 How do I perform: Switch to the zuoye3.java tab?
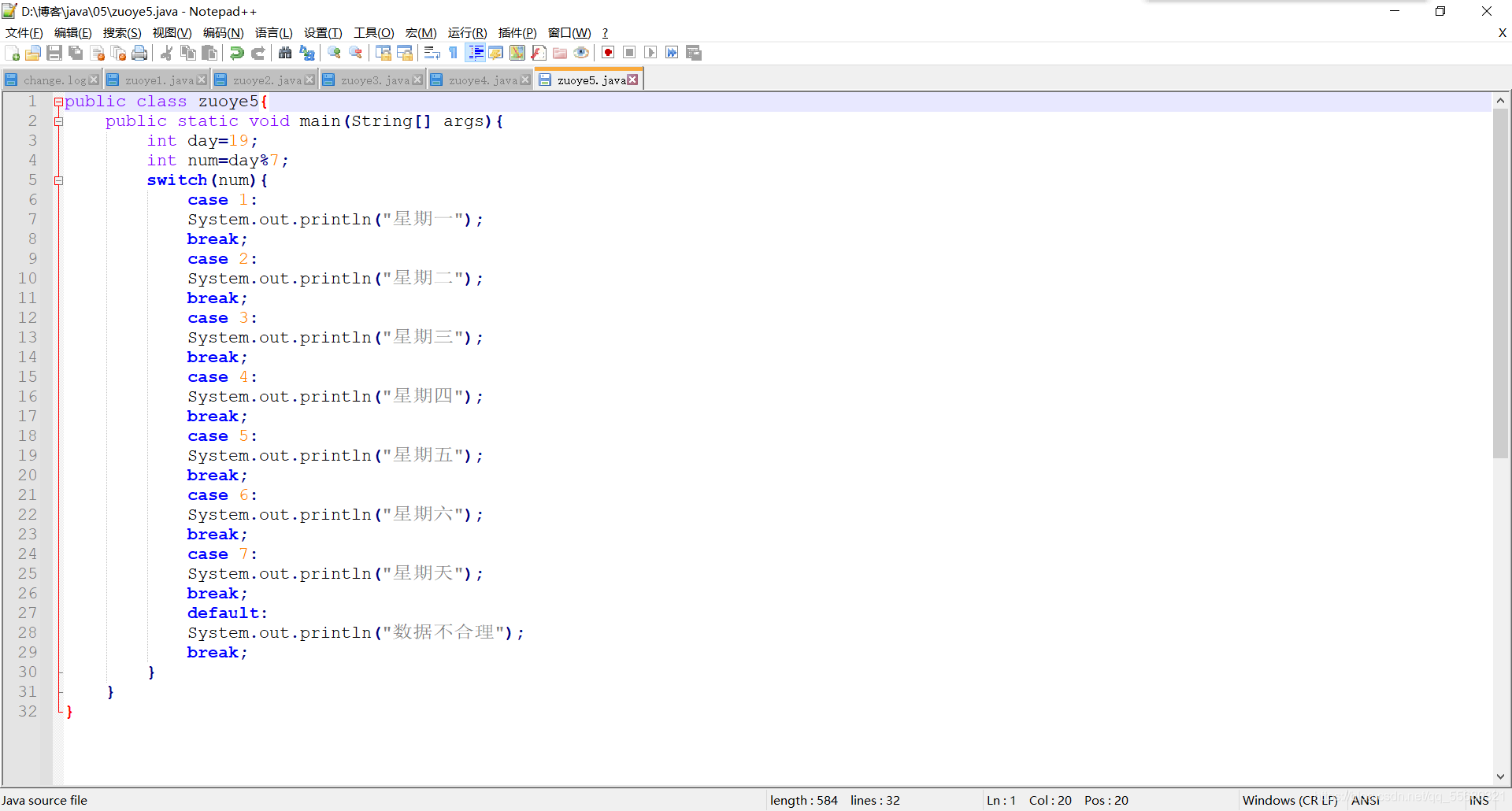373,80
